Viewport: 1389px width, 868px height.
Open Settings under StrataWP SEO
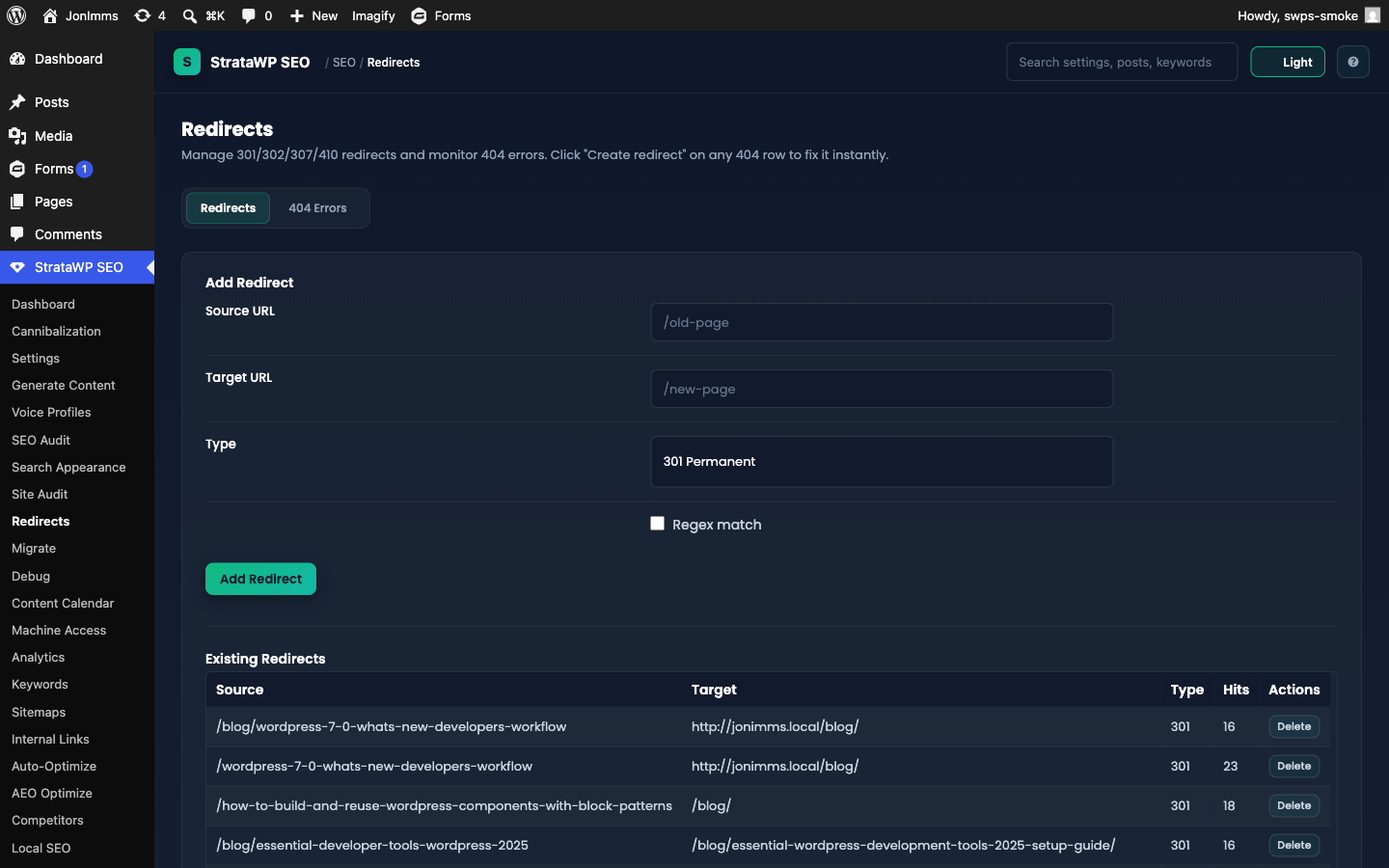[x=36, y=358]
